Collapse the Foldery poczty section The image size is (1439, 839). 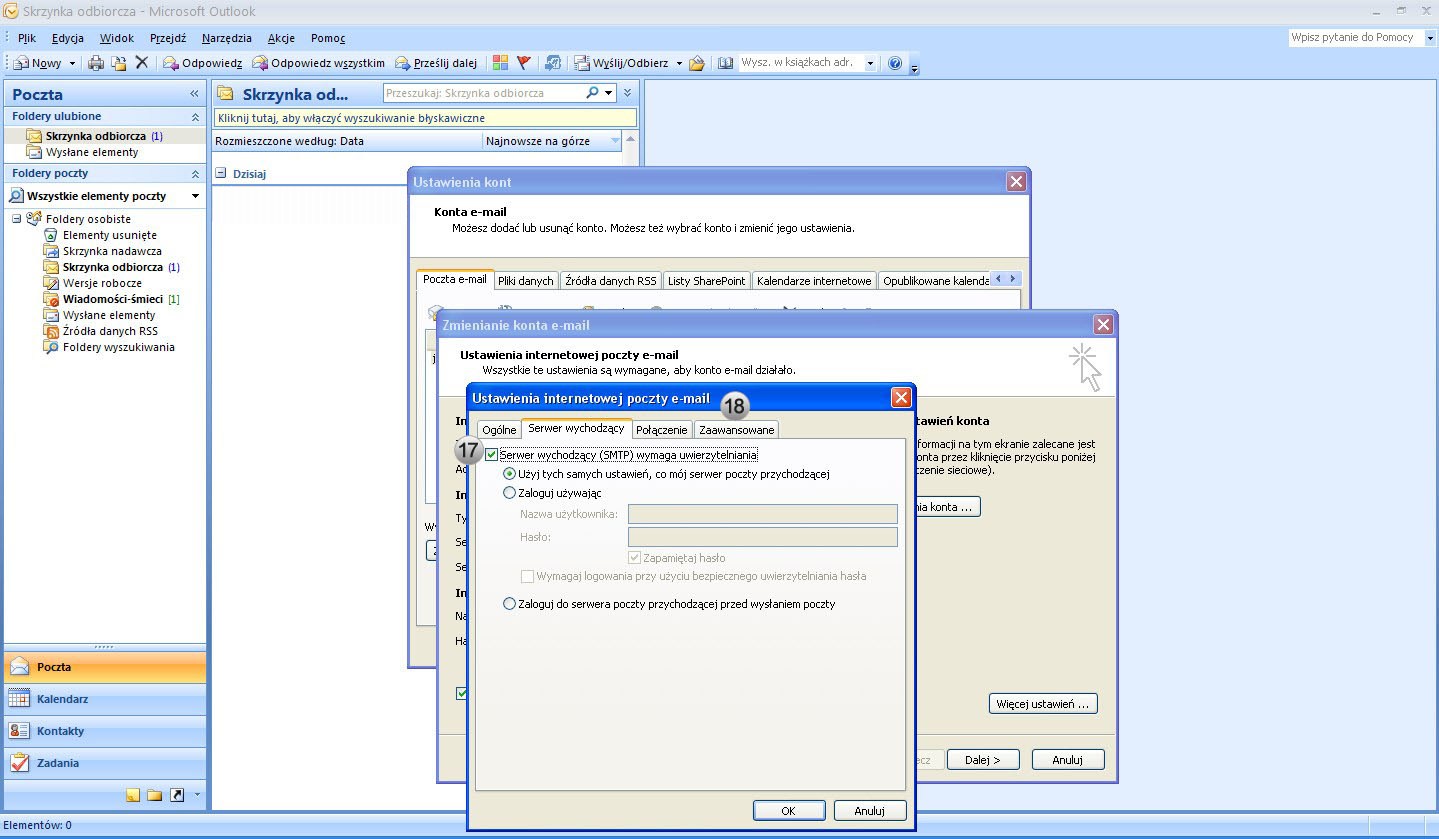point(195,174)
